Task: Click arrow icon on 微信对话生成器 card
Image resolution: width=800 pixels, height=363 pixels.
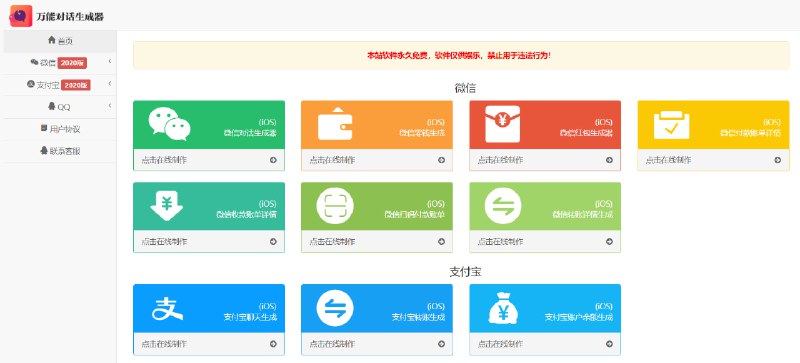Action: click(273, 160)
